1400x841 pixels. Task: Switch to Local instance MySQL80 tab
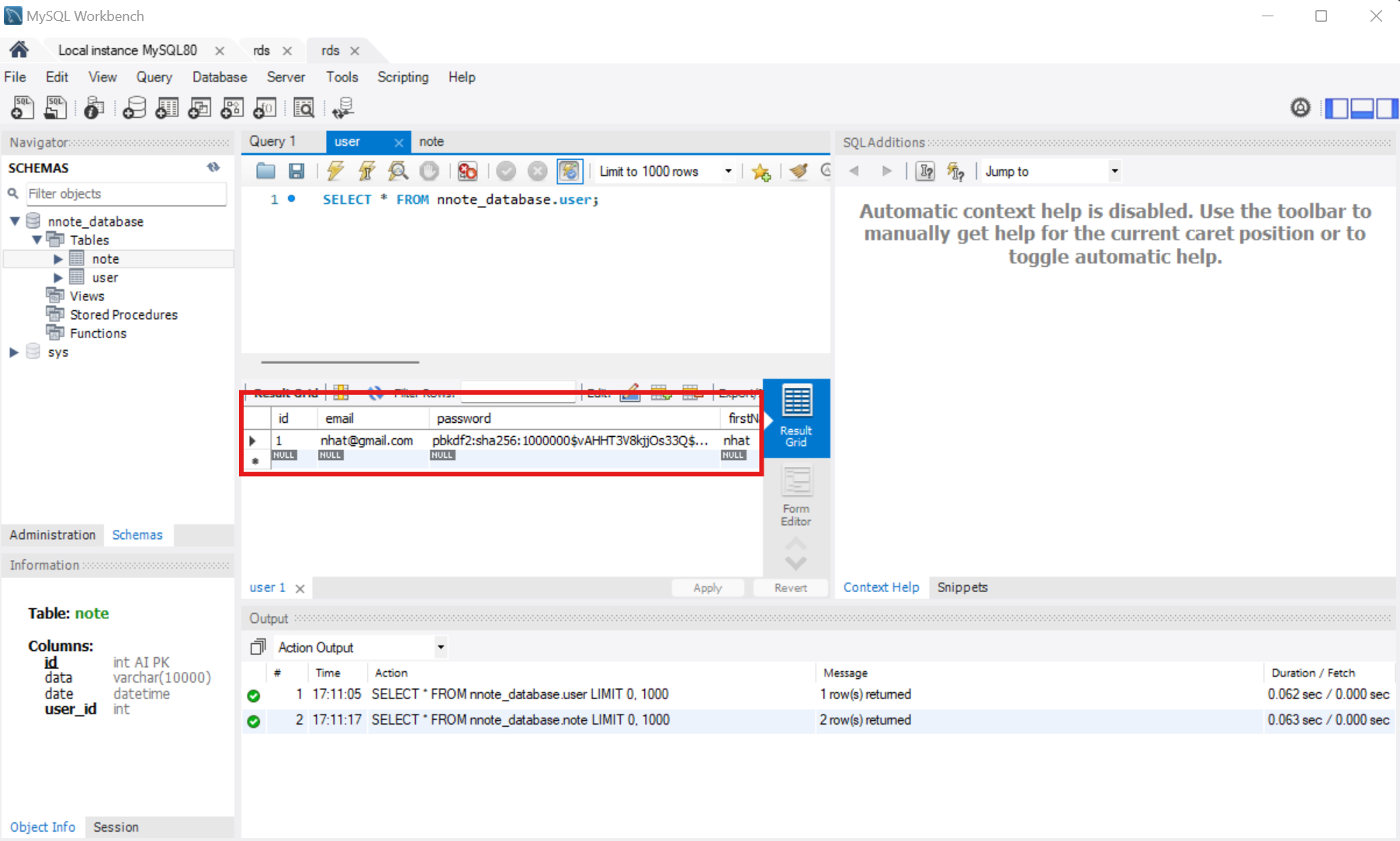(127, 50)
